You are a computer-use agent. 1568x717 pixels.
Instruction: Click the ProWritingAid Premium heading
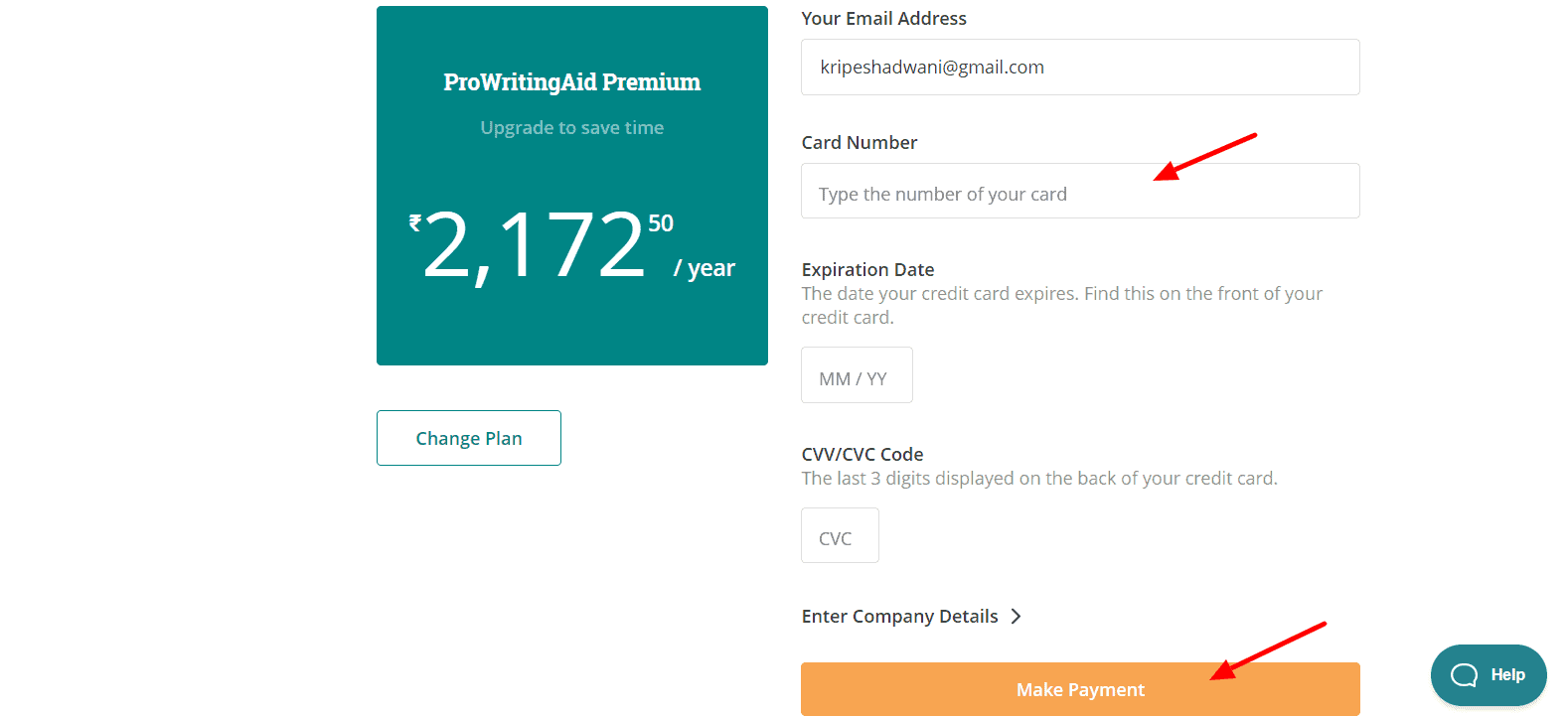[x=572, y=82]
